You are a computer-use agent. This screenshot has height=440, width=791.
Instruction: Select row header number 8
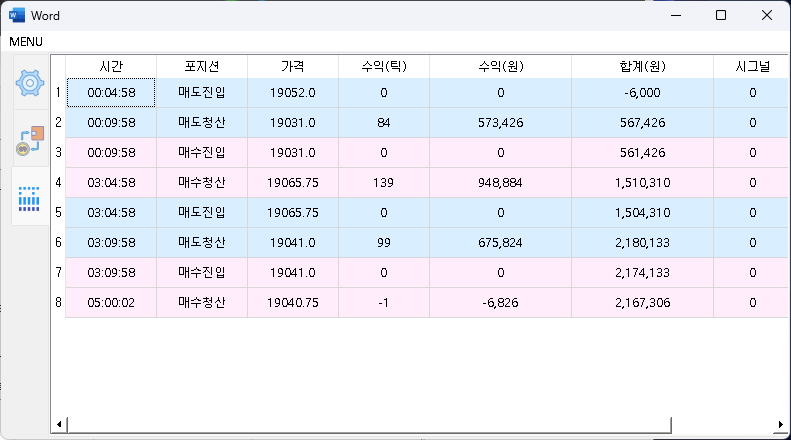[58, 303]
